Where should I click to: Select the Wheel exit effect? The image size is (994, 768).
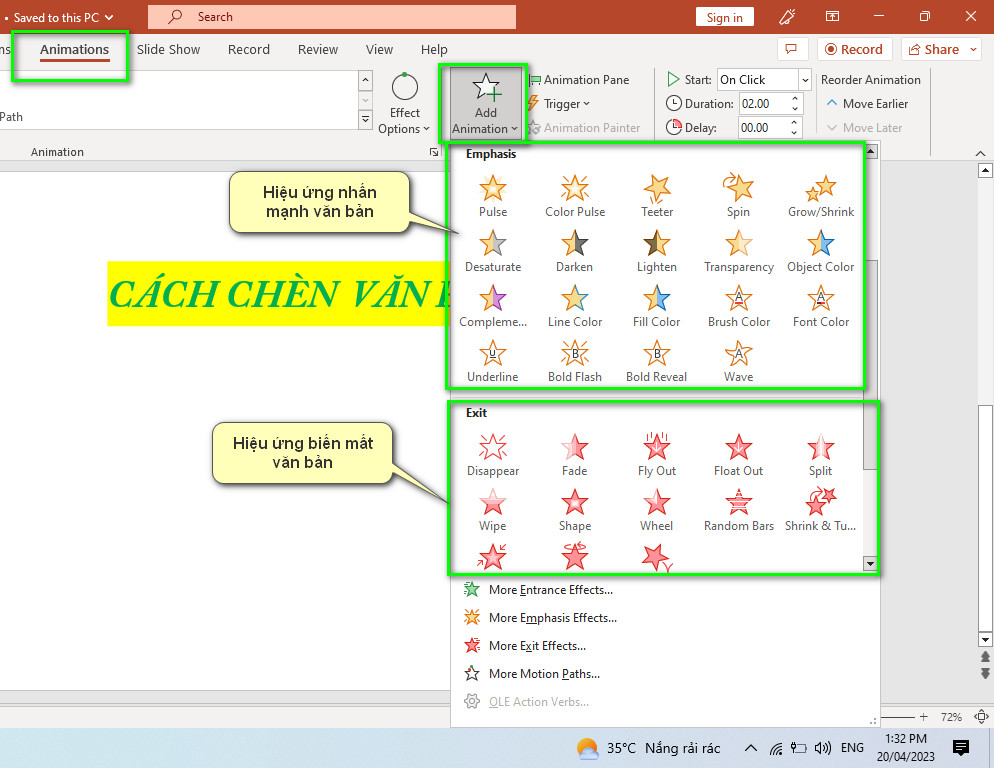coord(657,511)
